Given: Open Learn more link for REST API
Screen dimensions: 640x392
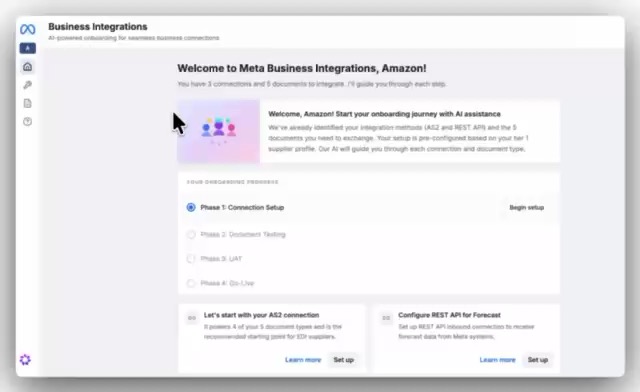Looking at the screenshot, I should (497, 360).
